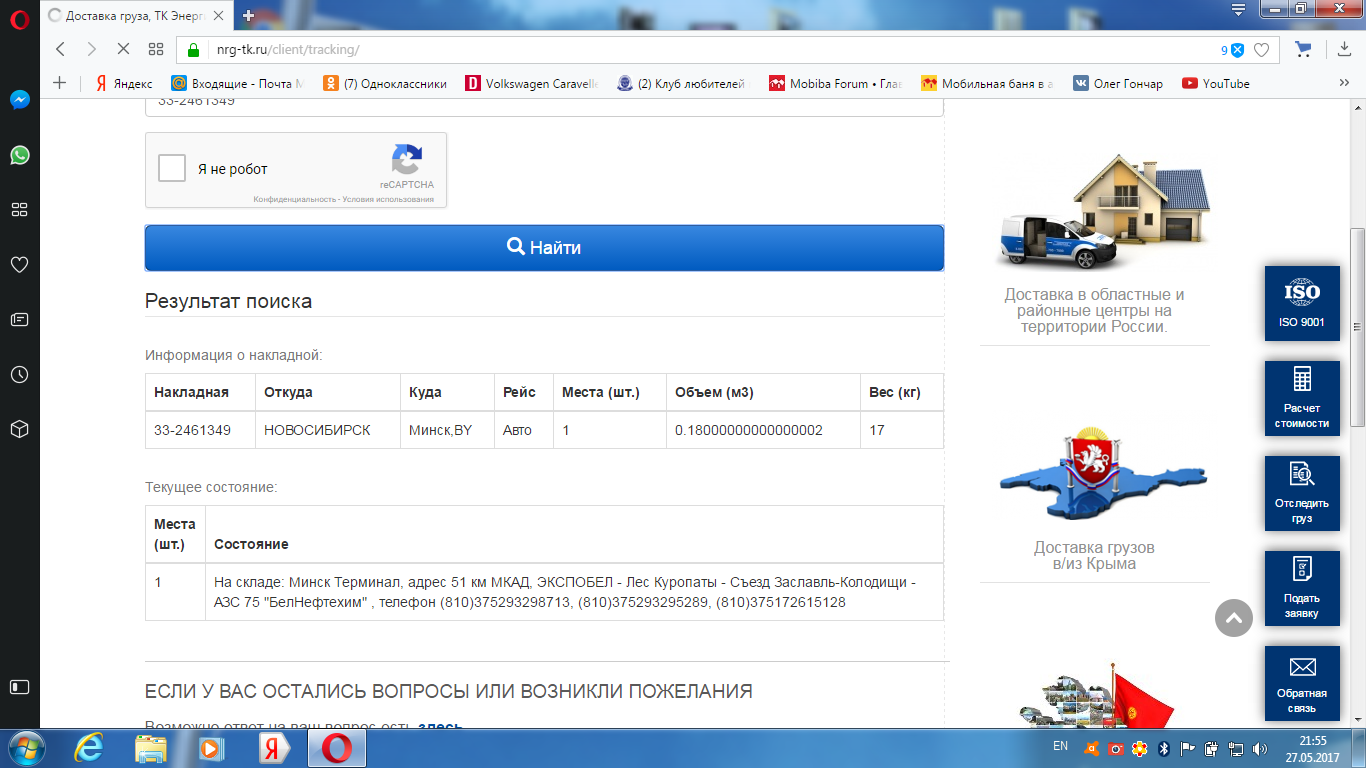Stop page loading with the X button
1366x768 pixels.
(123, 49)
